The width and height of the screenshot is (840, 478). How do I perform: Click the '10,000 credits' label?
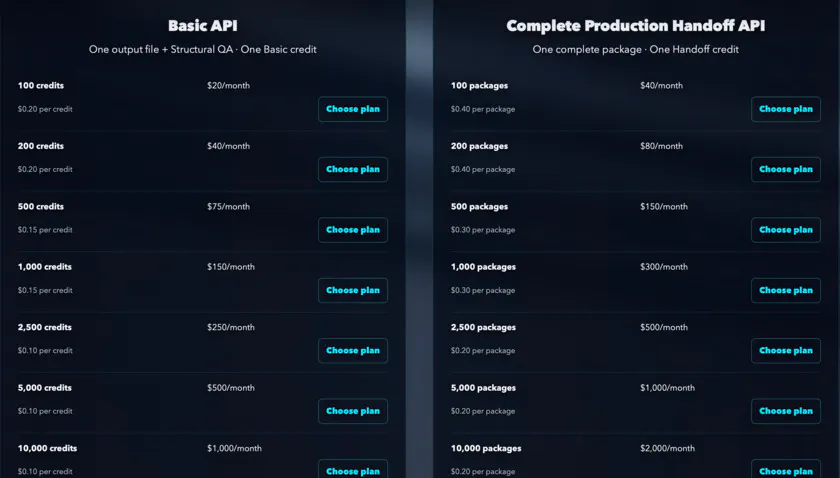pos(47,449)
